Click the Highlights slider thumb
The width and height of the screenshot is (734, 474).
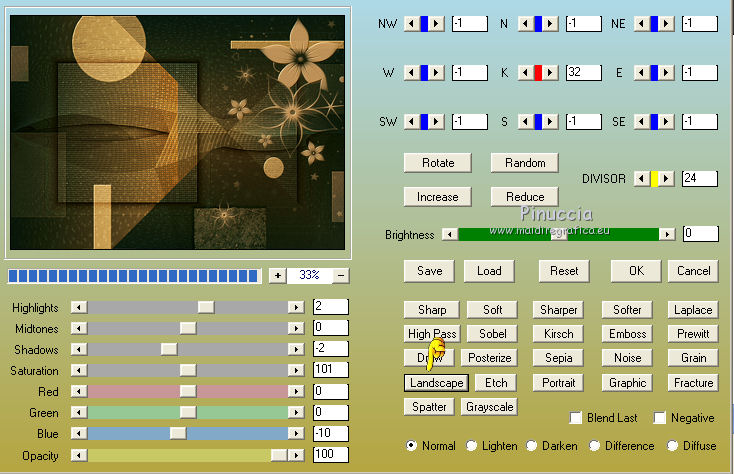pyautogui.click(x=206, y=307)
